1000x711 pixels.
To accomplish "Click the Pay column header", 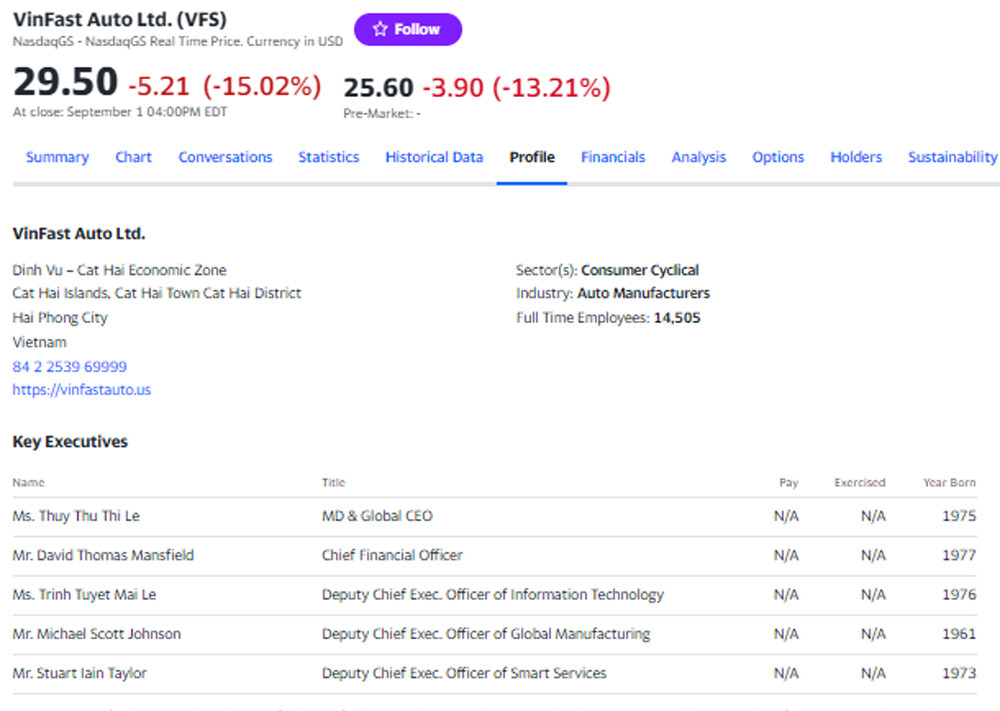I will pos(788,483).
